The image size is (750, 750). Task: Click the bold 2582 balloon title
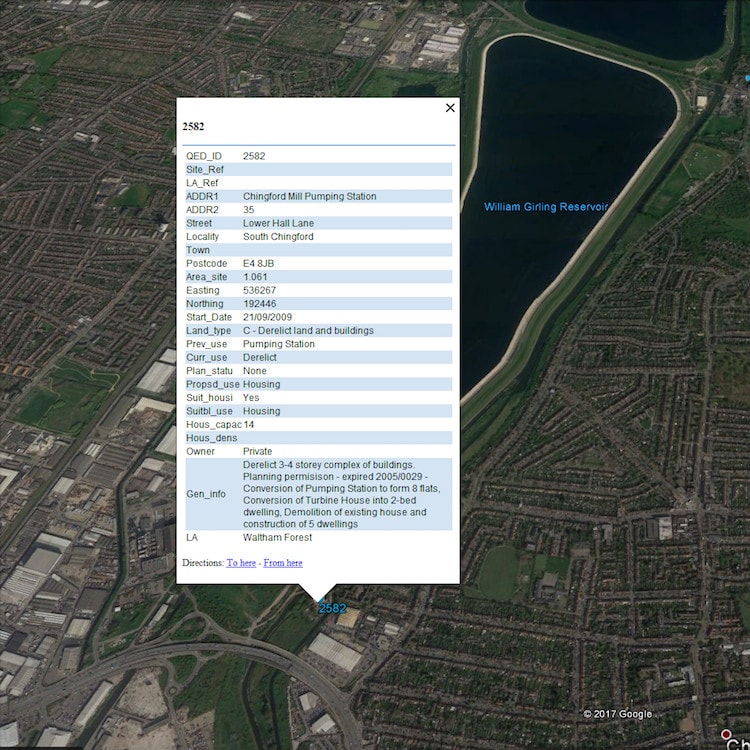click(x=193, y=127)
